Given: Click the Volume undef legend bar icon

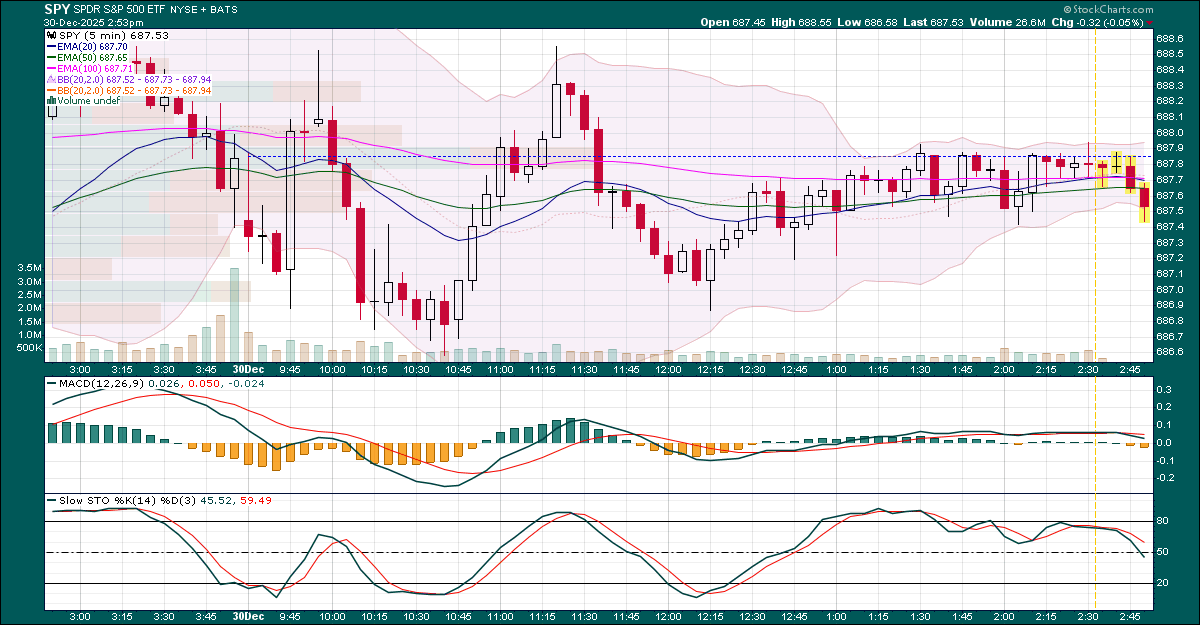Looking at the screenshot, I should pyautogui.click(x=52, y=101).
